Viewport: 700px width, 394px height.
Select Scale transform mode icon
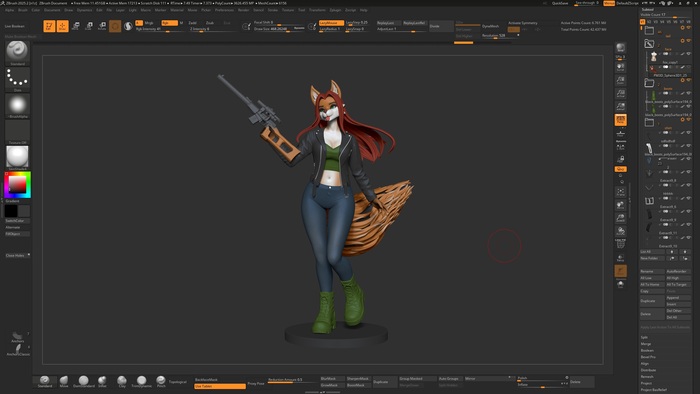(89, 26)
